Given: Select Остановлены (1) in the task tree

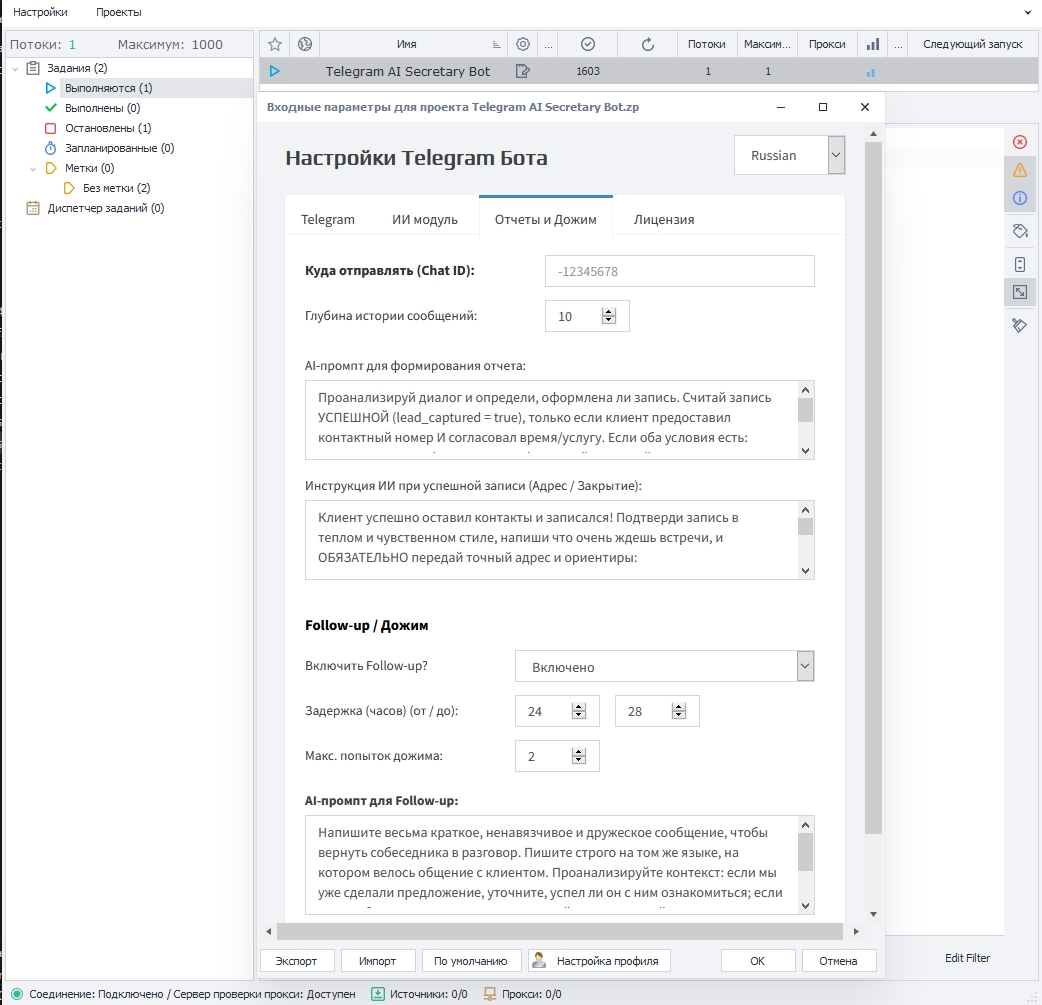Looking at the screenshot, I should pyautogui.click(x=108, y=128).
